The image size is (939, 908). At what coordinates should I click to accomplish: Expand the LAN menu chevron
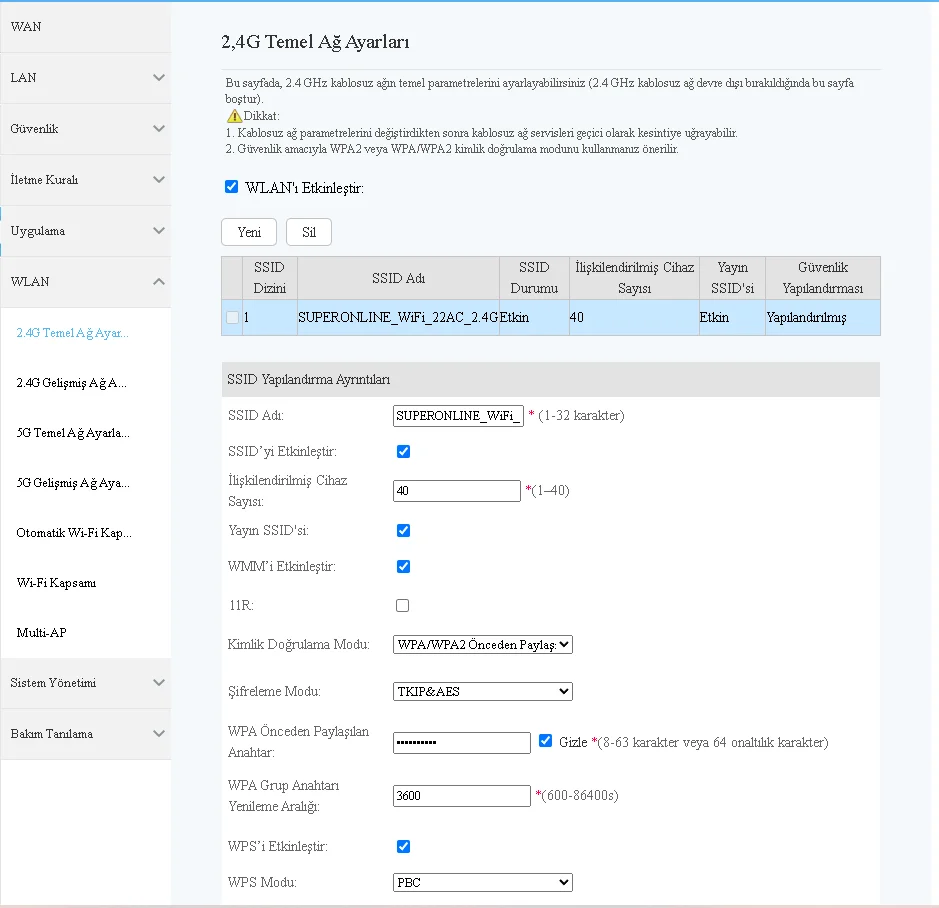pyautogui.click(x=159, y=78)
